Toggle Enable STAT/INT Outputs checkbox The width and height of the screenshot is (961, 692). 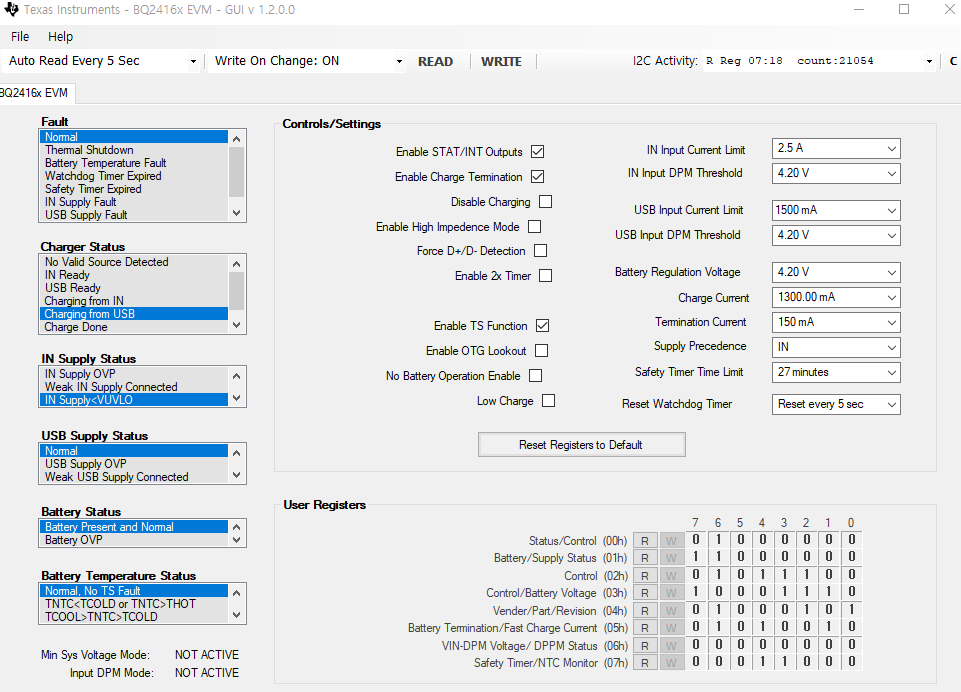point(537,151)
